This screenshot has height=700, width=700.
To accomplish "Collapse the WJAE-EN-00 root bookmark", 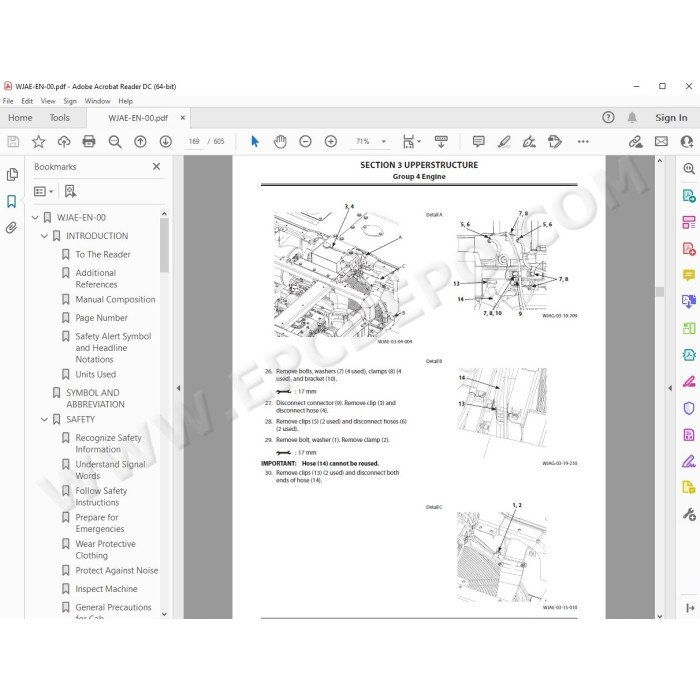I will 35,217.
